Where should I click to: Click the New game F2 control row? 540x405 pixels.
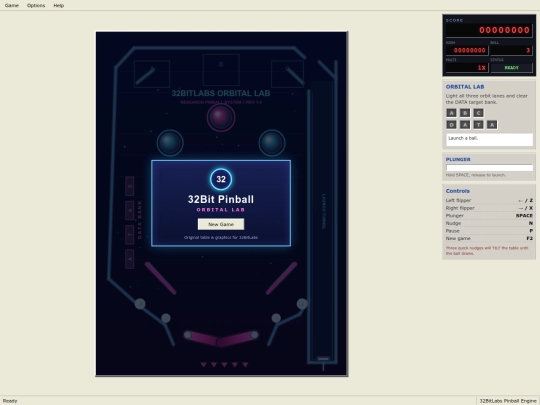coord(489,238)
